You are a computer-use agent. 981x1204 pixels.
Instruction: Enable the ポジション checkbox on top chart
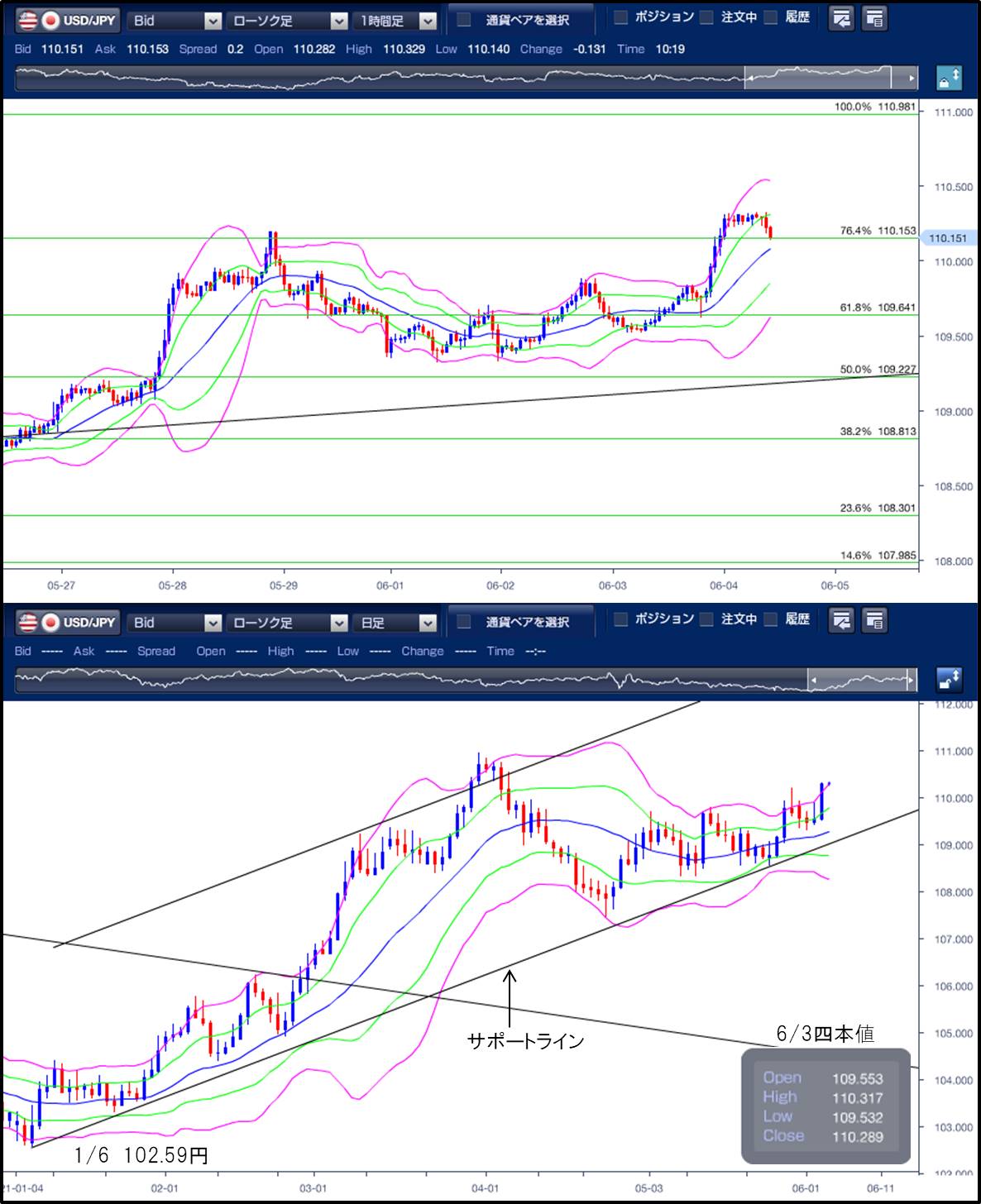[x=622, y=18]
